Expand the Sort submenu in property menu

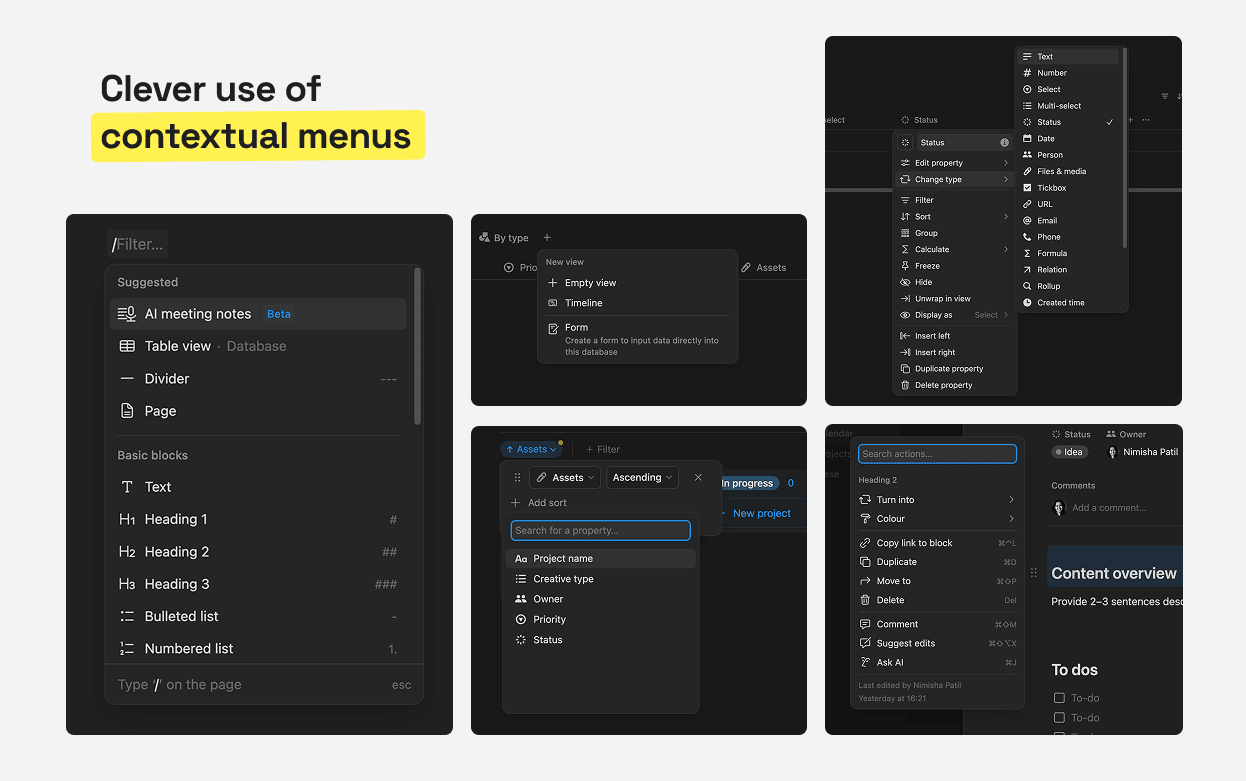tap(955, 217)
